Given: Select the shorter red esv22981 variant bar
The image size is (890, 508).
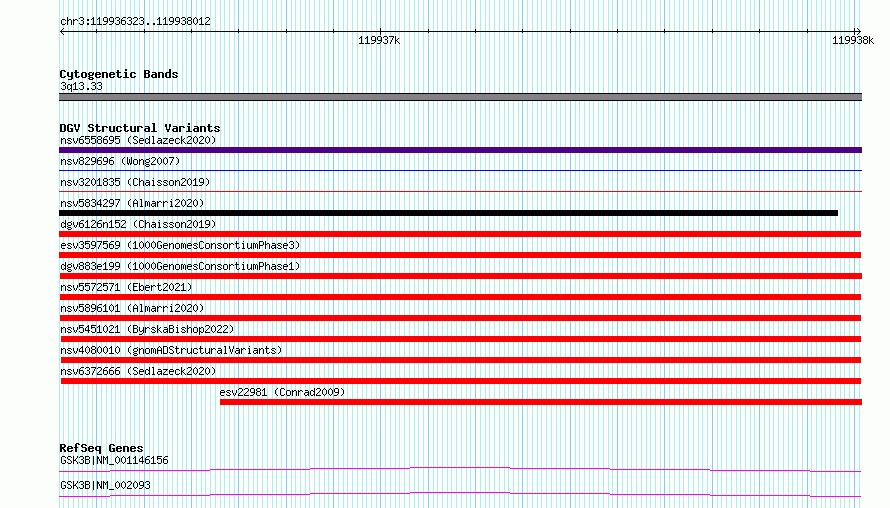Looking at the screenshot, I should pyautogui.click(x=541, y=402).
